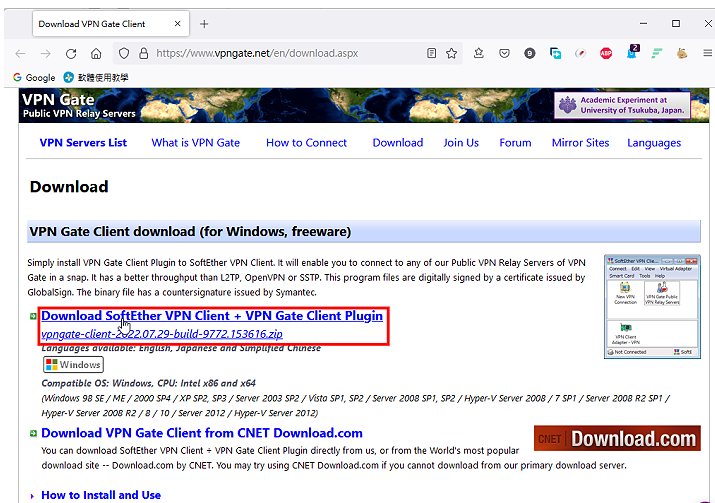Go back with the browser back arrow
The image size is (715, 503).
click(x=20, y=54)
